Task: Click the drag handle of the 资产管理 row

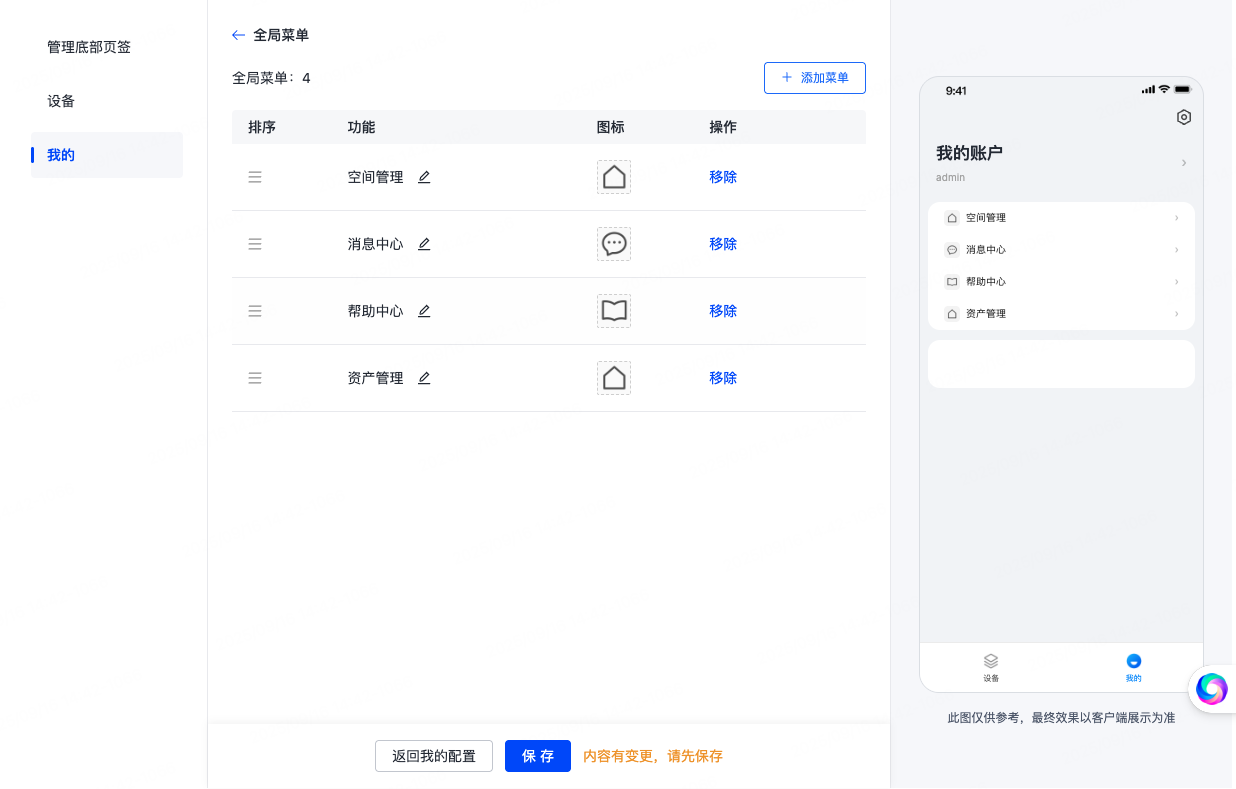Action: coord(255,378)
